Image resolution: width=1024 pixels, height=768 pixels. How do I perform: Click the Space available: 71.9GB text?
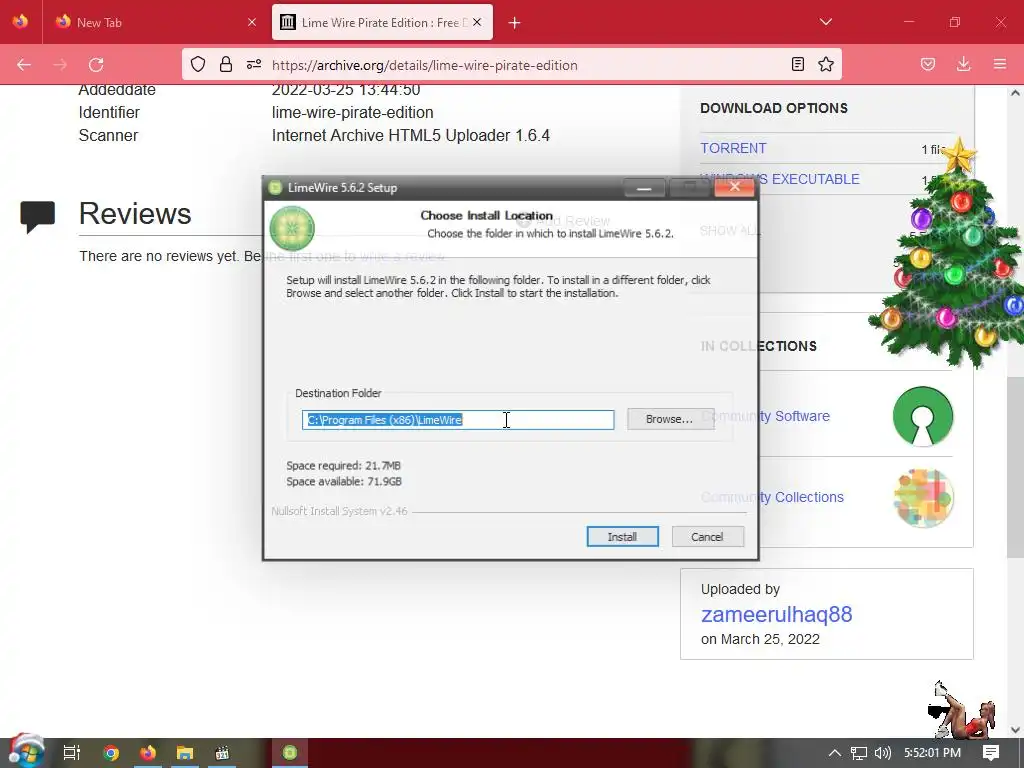coord(344,482)
